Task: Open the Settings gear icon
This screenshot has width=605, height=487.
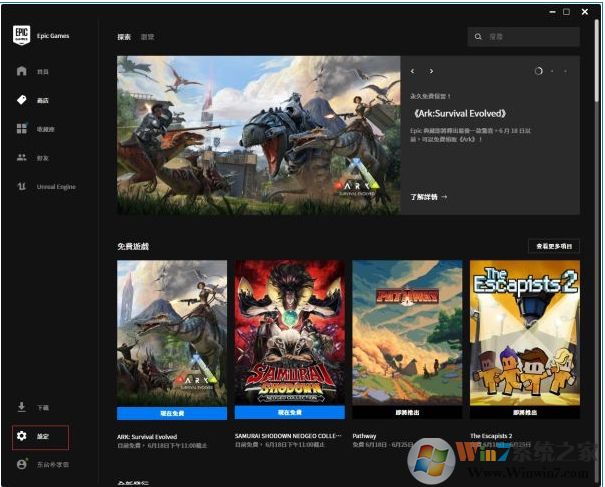Action: [22, 436]
